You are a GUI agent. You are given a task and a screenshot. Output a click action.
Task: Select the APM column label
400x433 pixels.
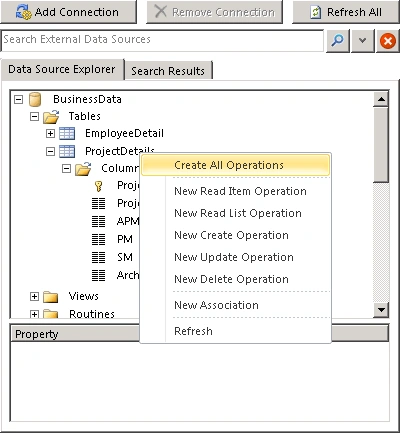(x=128, y=221)
